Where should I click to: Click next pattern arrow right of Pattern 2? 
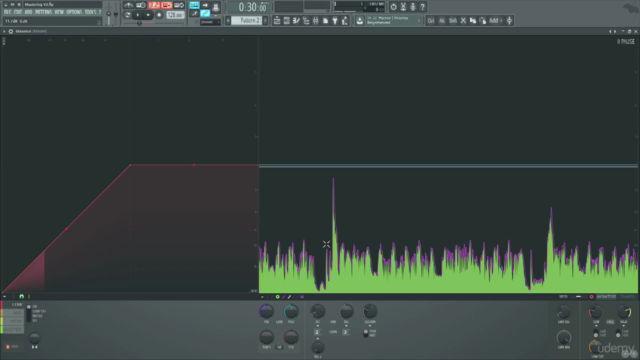[265, 20]
